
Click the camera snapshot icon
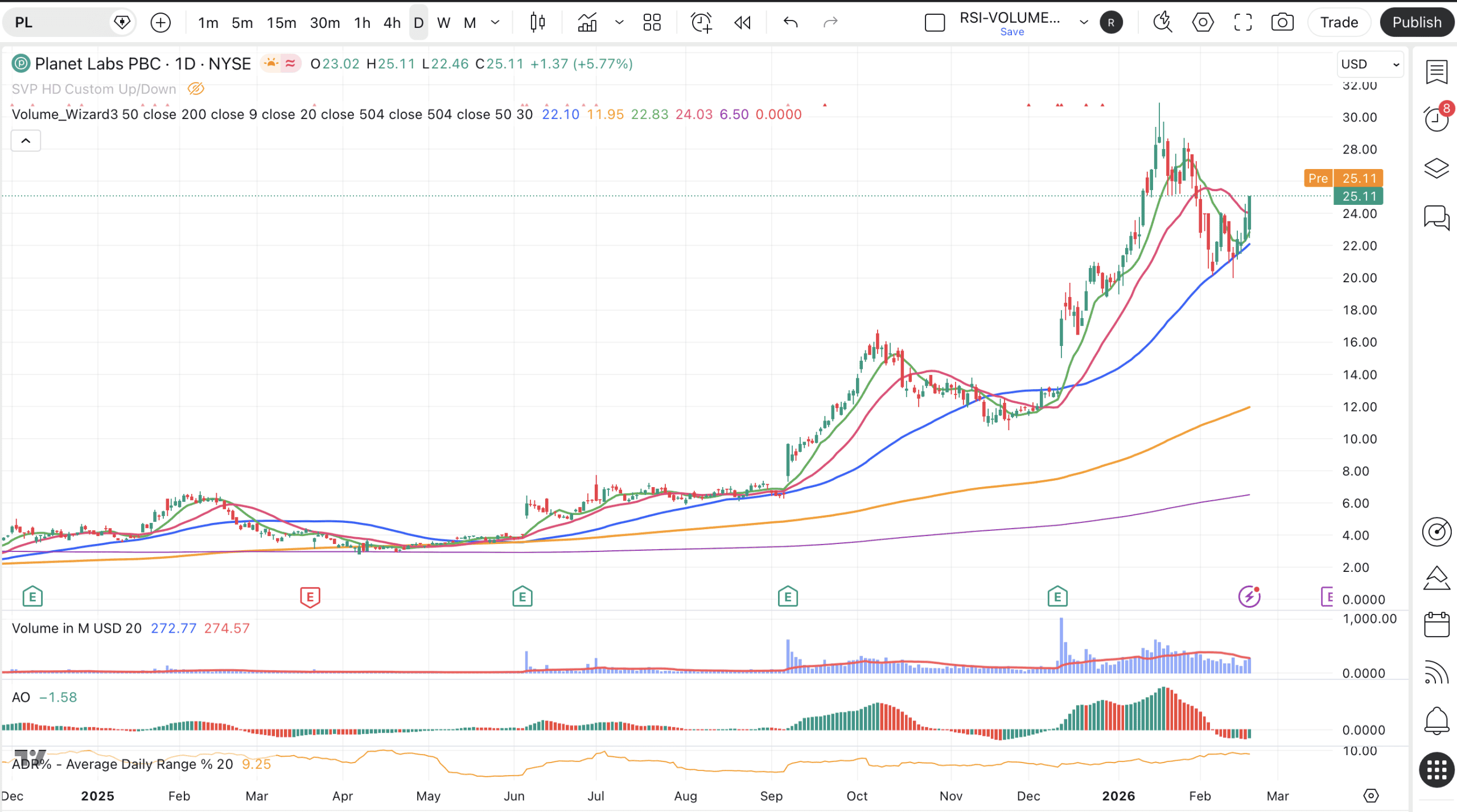(x=1282, y=23)
